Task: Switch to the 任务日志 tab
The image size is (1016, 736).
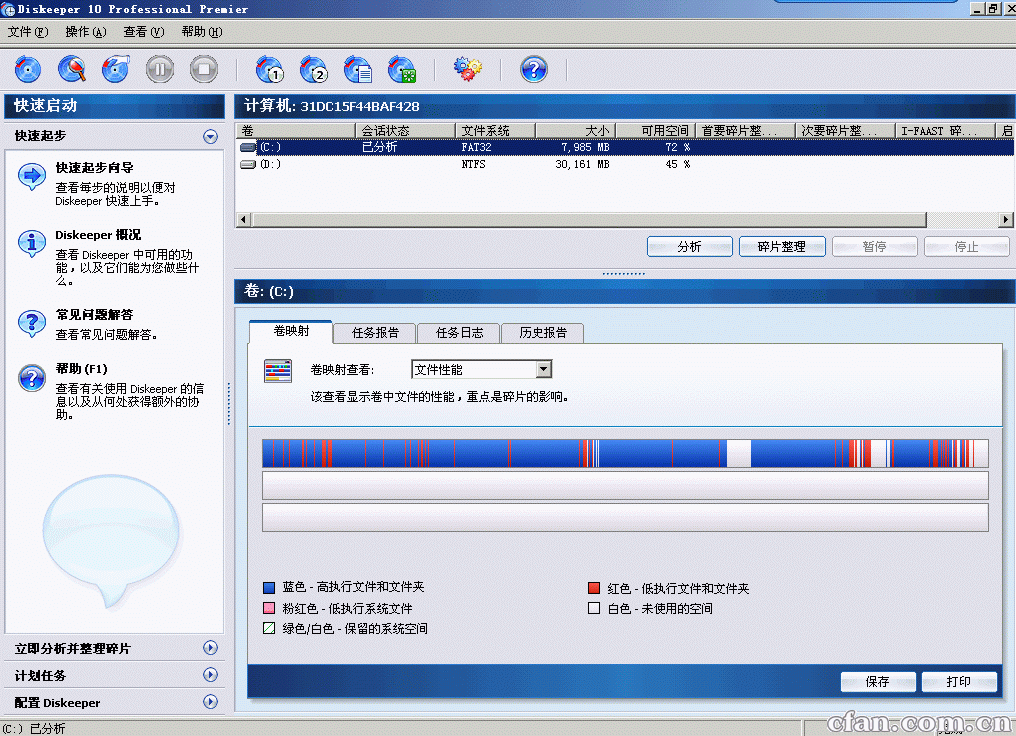Action: point(459,333)
